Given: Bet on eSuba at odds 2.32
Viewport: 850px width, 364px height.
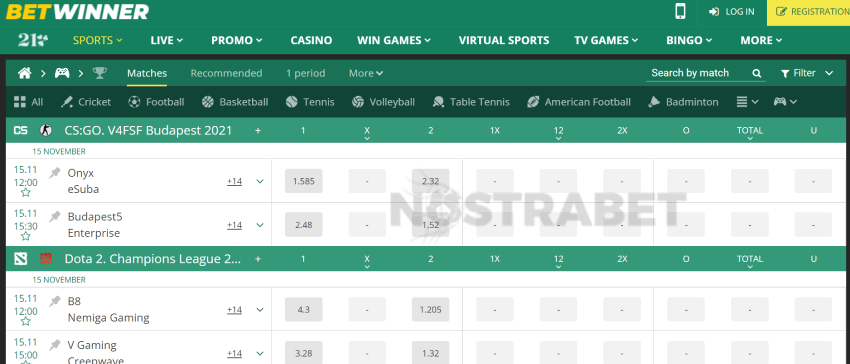Looking at the screenshot, I should point(430,181).
